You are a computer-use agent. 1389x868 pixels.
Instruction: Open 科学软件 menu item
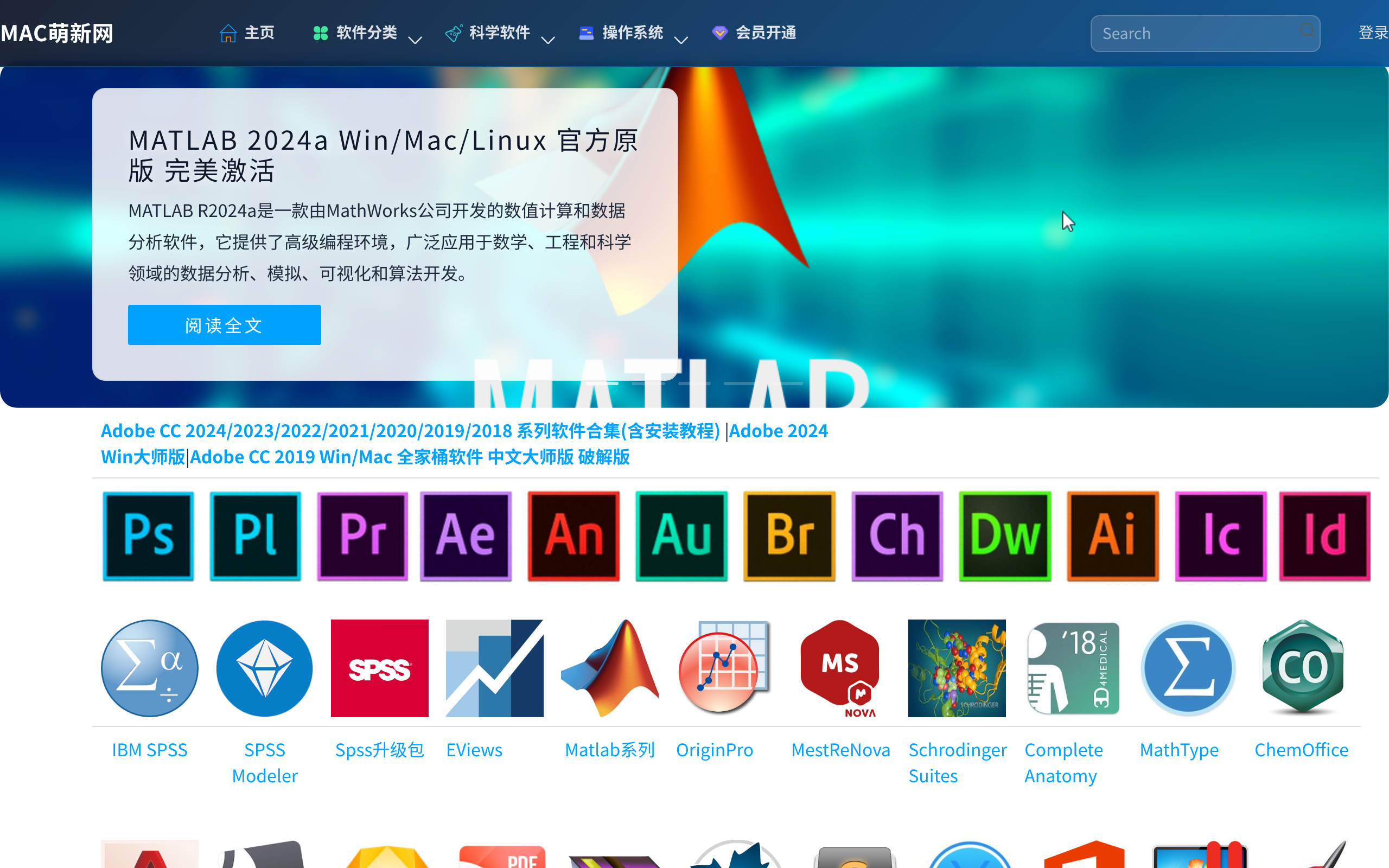coord(488,33)
